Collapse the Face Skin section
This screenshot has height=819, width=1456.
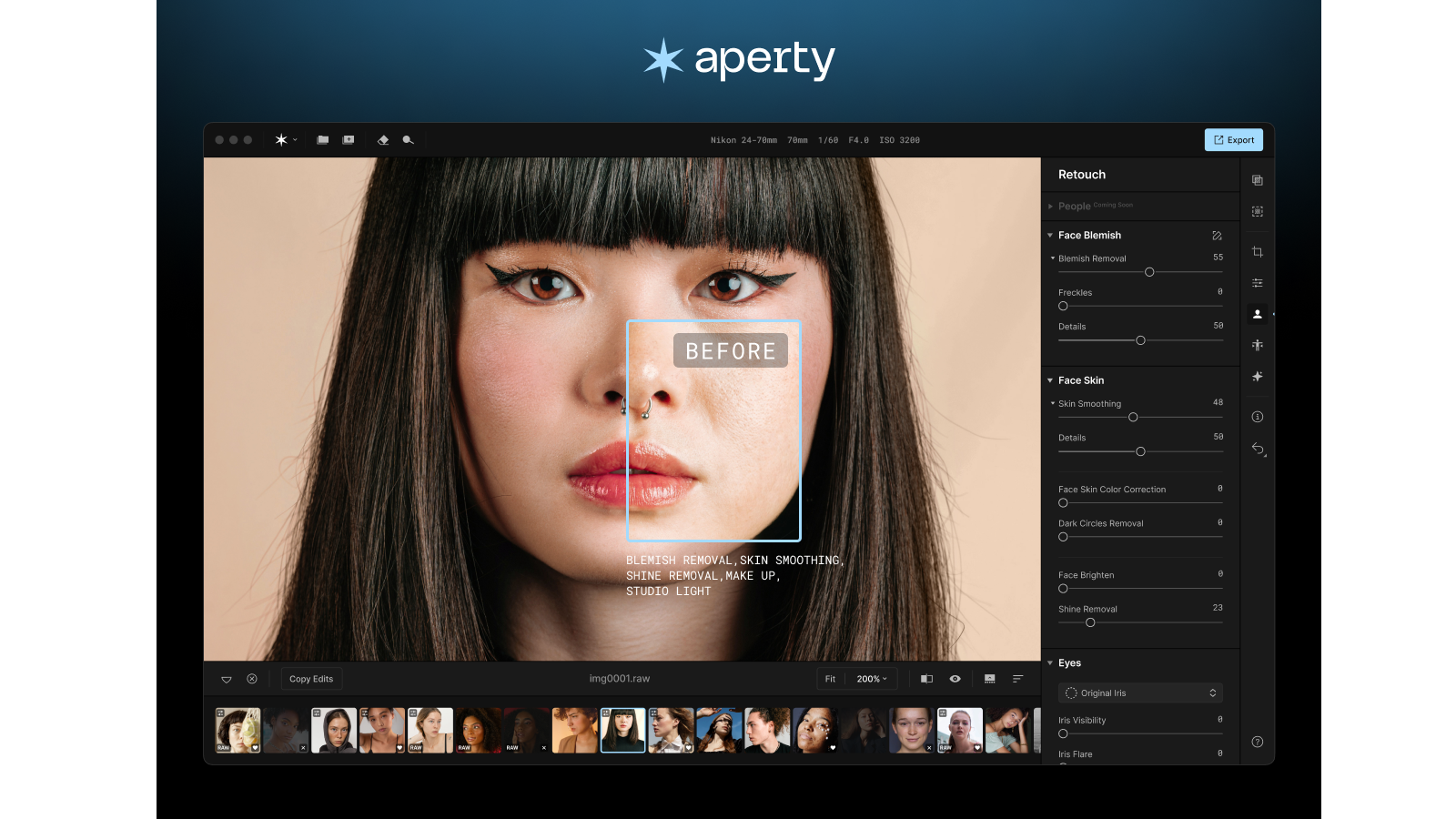1050,380
